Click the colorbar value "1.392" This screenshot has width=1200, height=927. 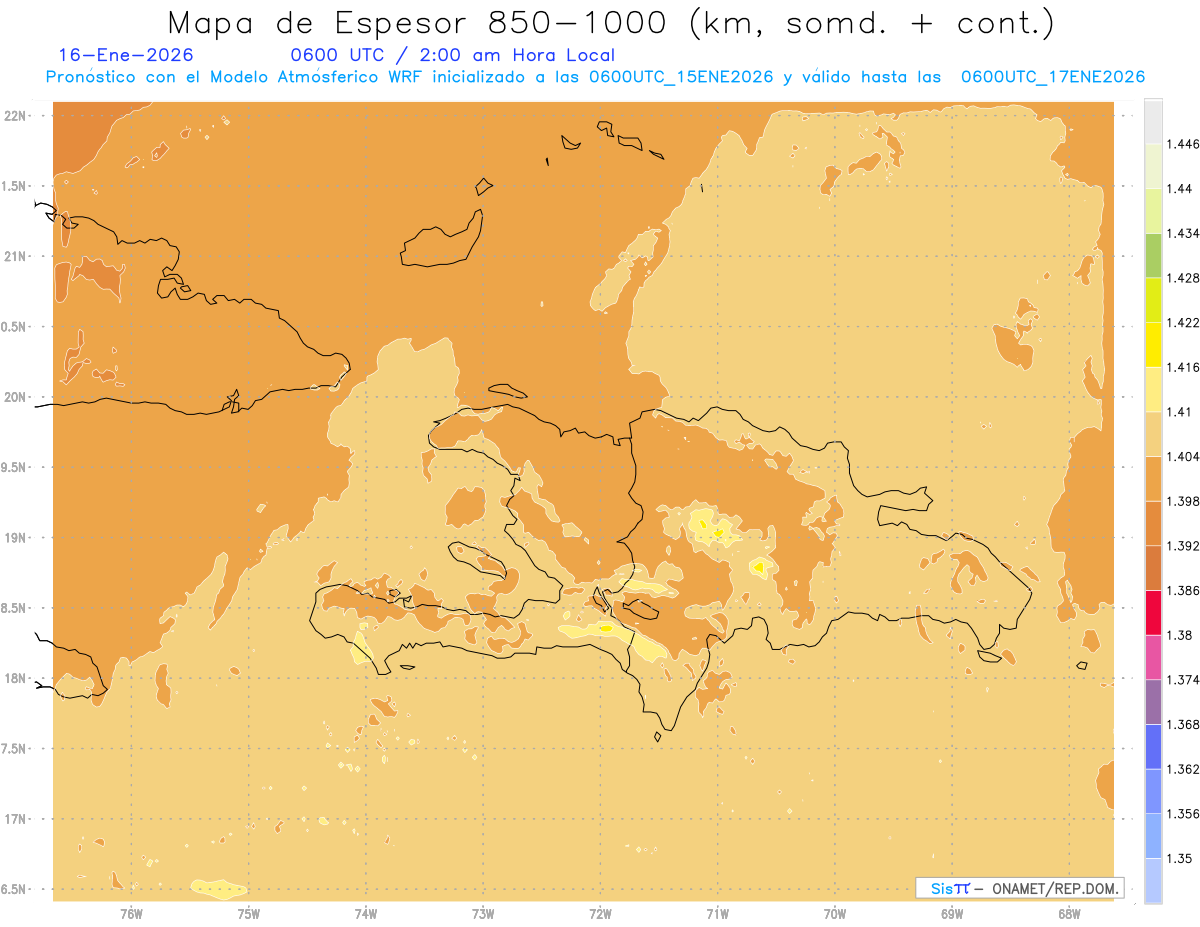click(1184, 546)
